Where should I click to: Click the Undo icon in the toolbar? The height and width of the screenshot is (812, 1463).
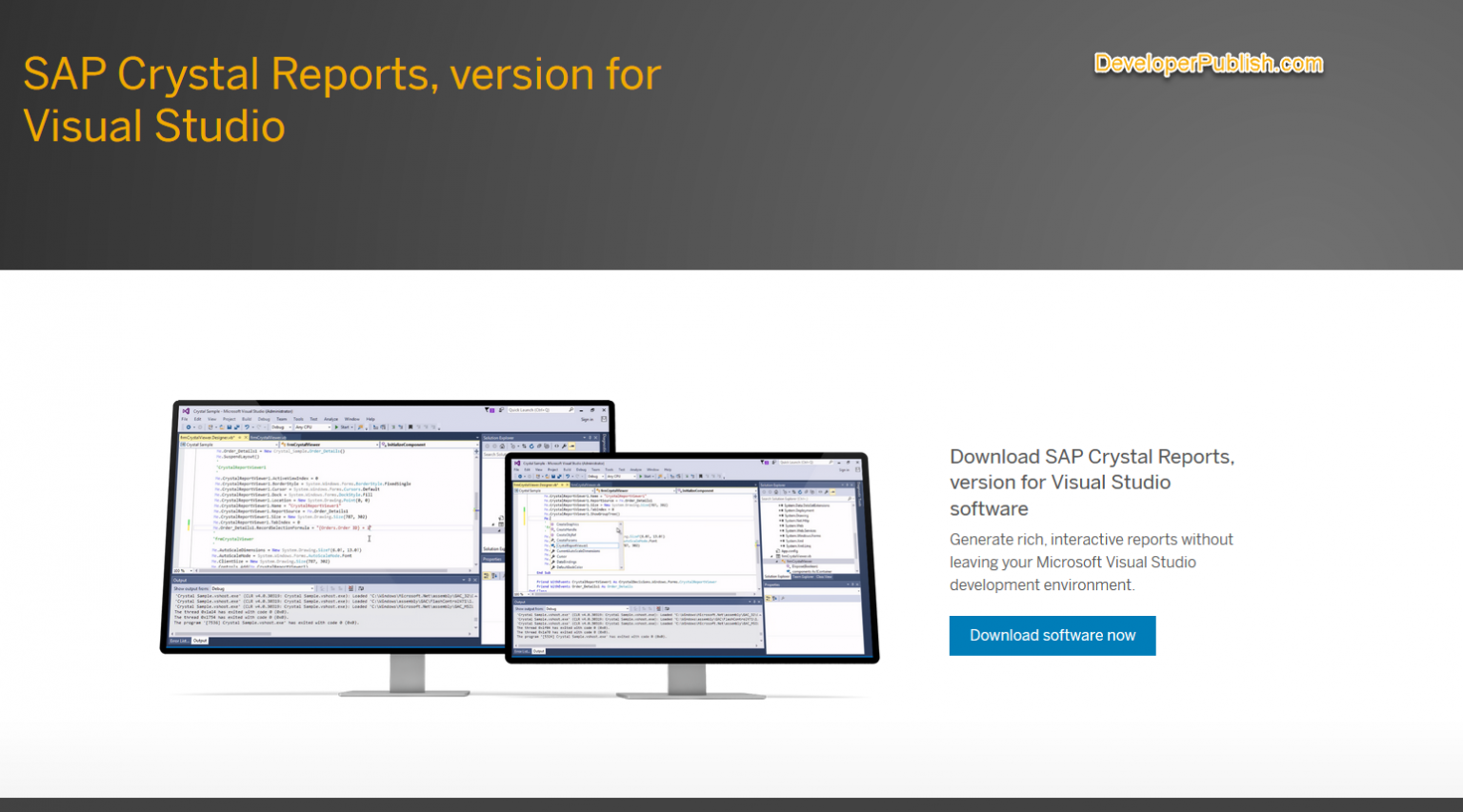click(x=249, y=426)
